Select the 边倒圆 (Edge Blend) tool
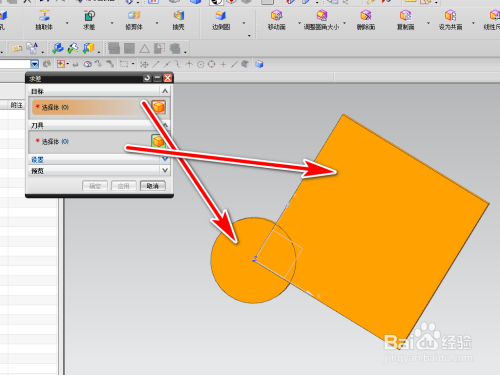 221,19
